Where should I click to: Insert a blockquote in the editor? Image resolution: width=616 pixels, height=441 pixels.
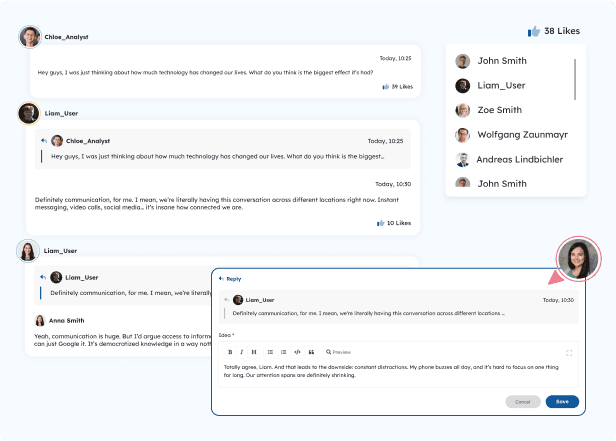click(x=311, y=352)
